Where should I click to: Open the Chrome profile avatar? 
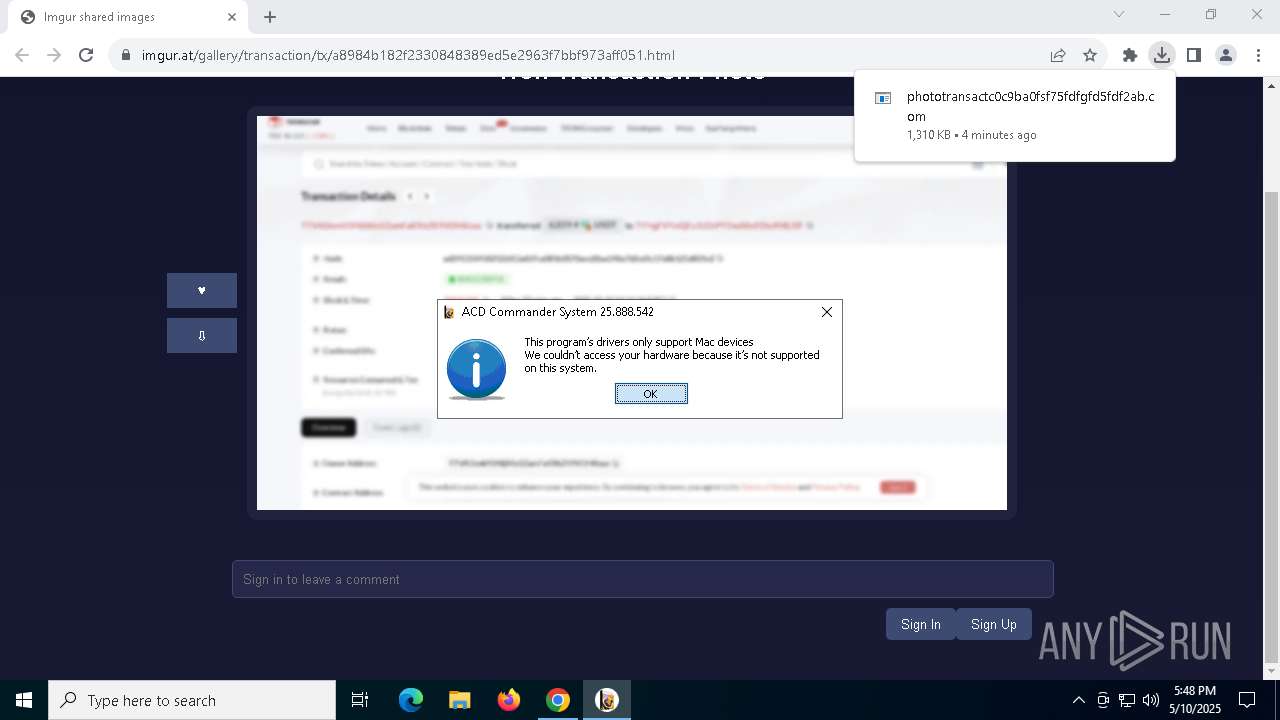[1225, 55]
